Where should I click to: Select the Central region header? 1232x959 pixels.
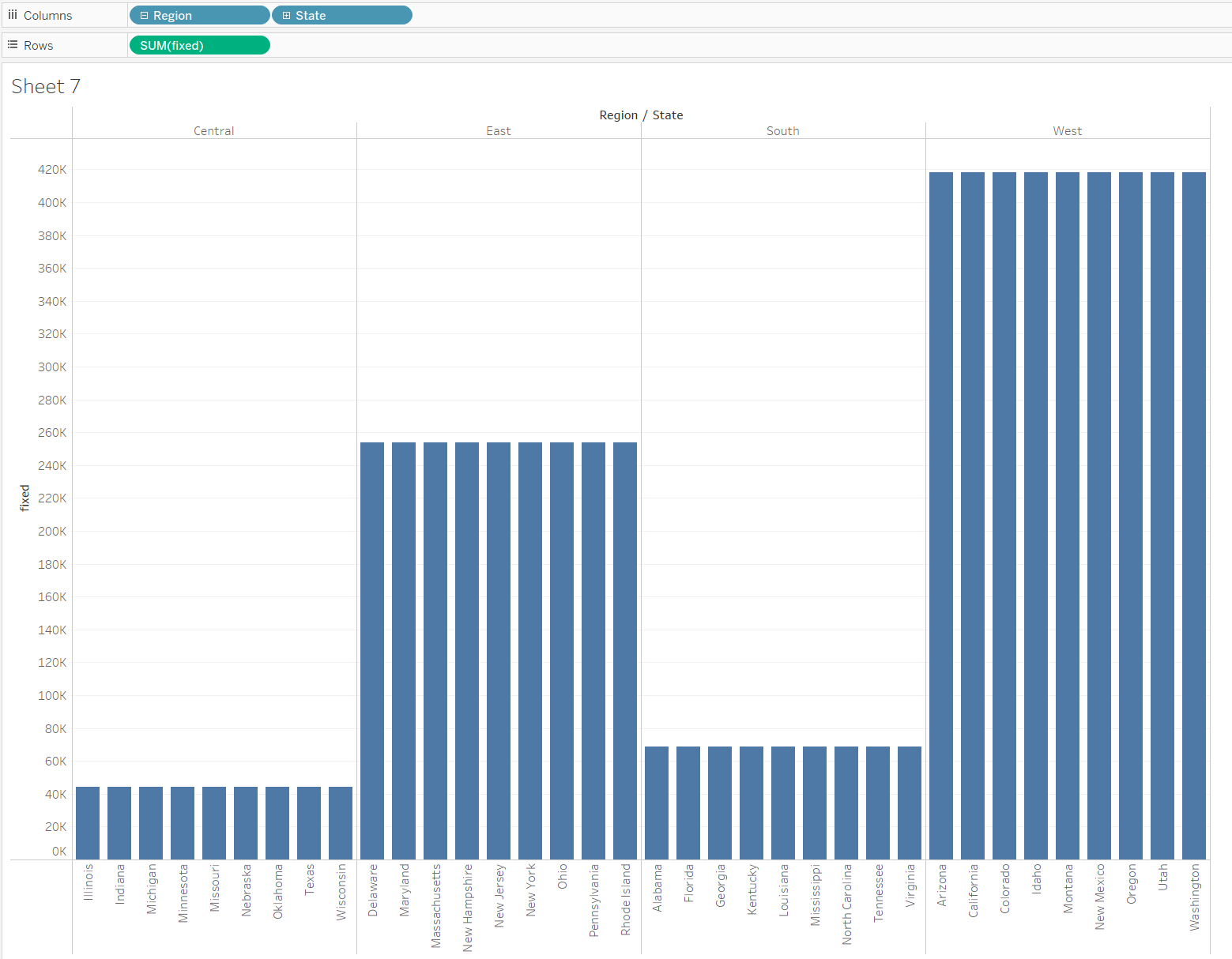(213, 131)
